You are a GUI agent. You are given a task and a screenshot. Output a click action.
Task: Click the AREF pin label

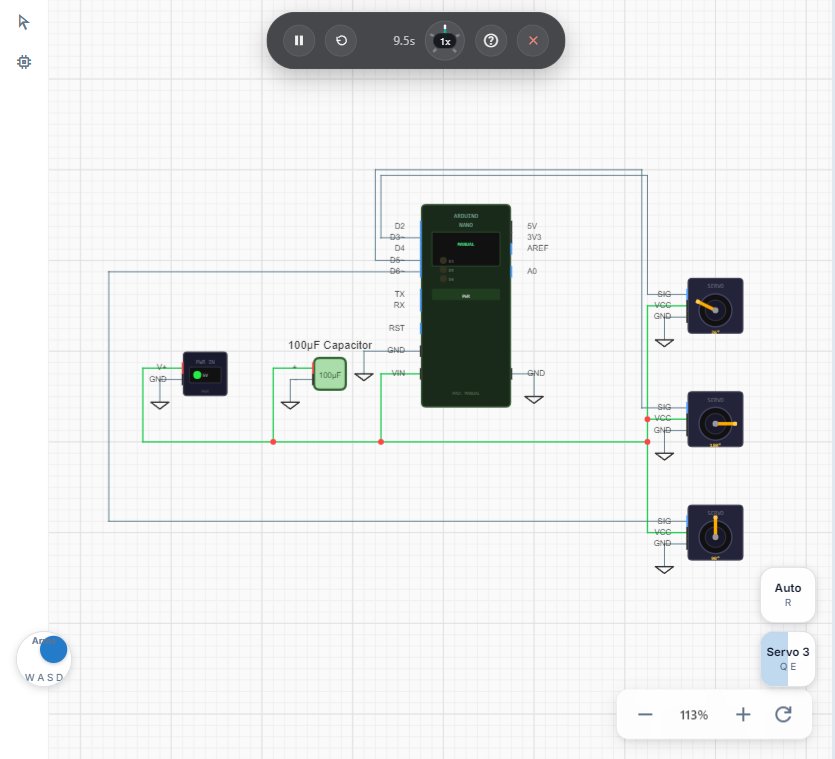pyautogui.click(x=537, y=248)
